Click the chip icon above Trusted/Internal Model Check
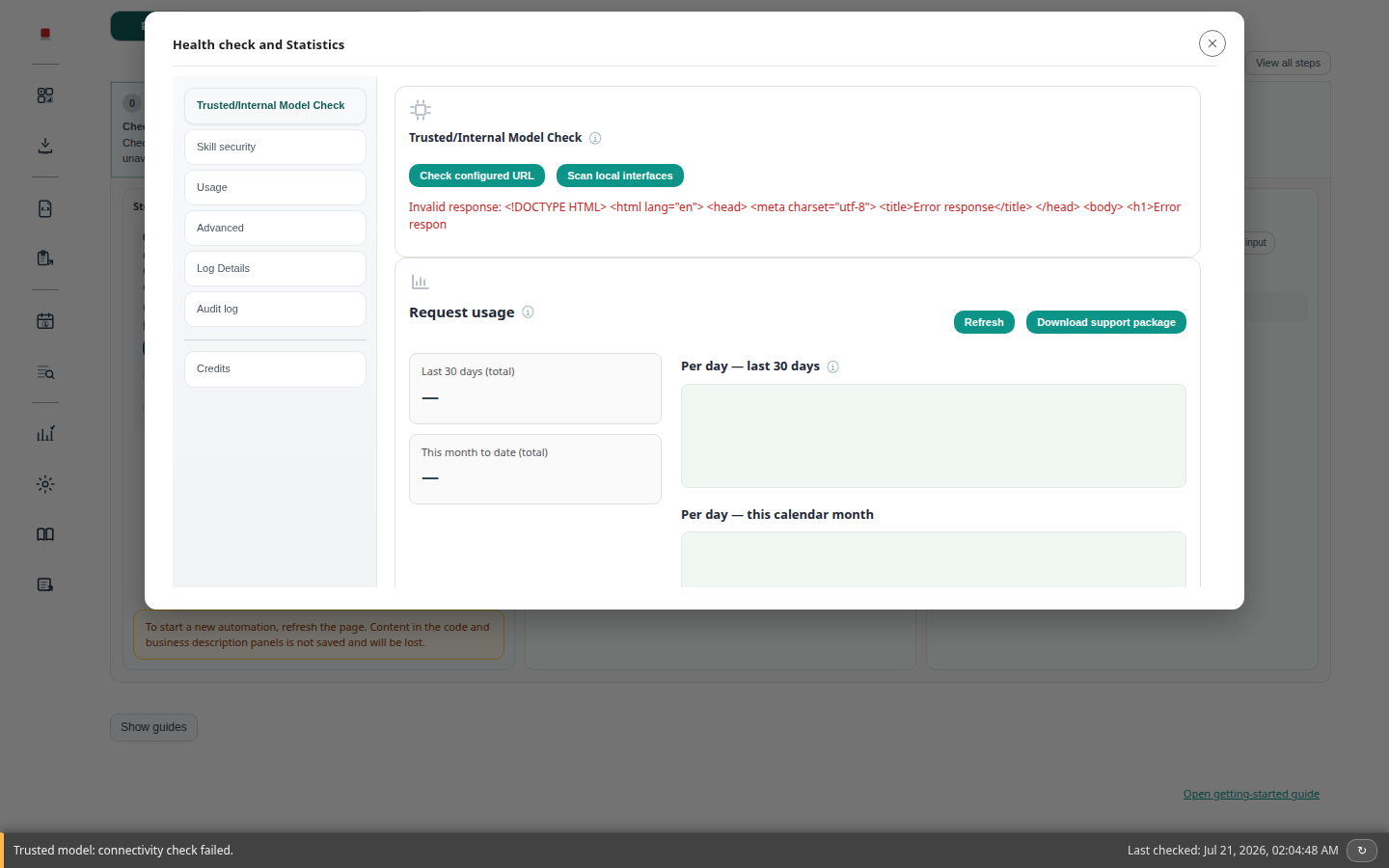The image size is (1389, 868). coord(421,109)
